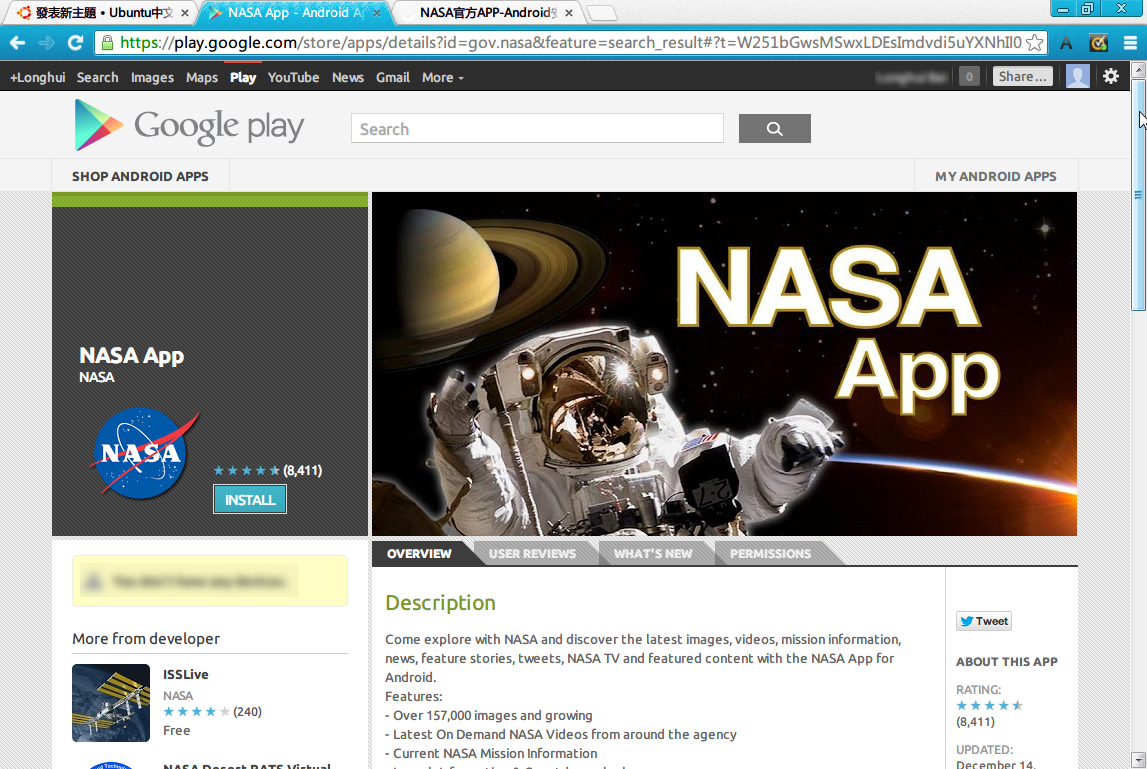Open the Permissions tab
This screenshot has width=1147, height=769.
coord(770,554)
